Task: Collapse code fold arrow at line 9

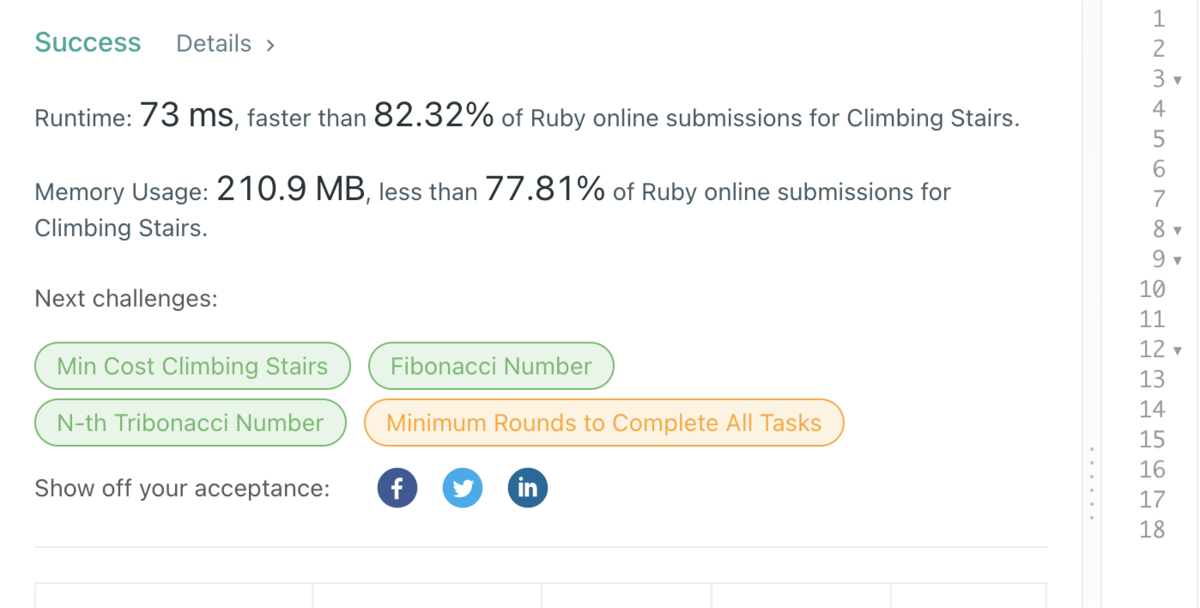Action: tap(1177, 260)
